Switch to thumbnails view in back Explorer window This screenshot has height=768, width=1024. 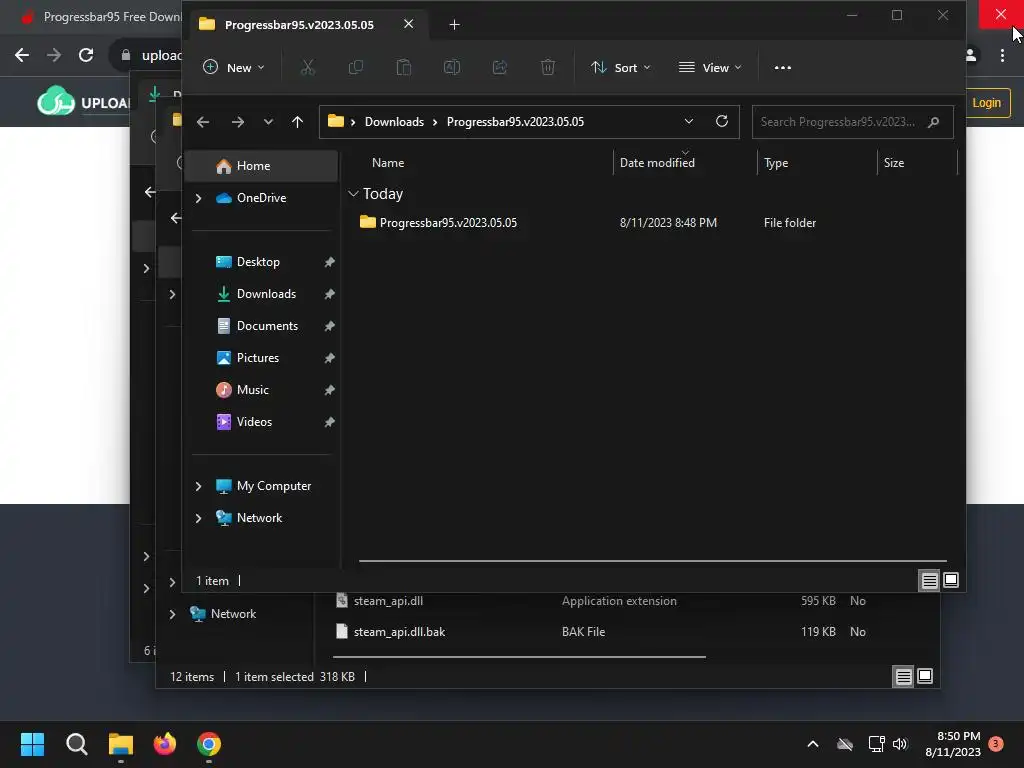(925, 676)
